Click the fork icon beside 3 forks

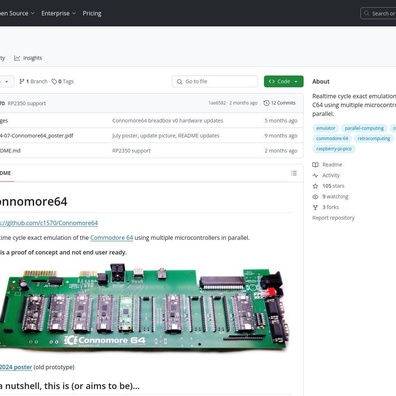(315, 207)
